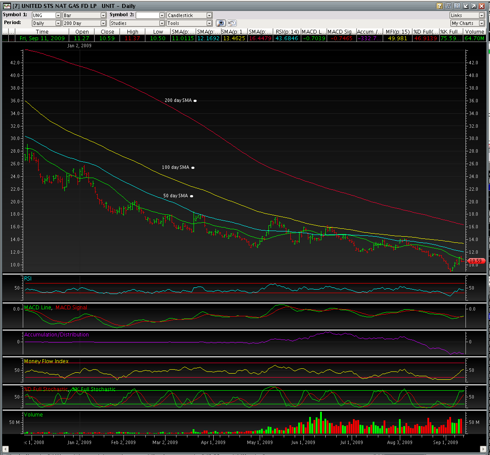Click the white marker beside 50 day SMA label
Viewport: 490px width, 455px height.
(x=191, y=196)
